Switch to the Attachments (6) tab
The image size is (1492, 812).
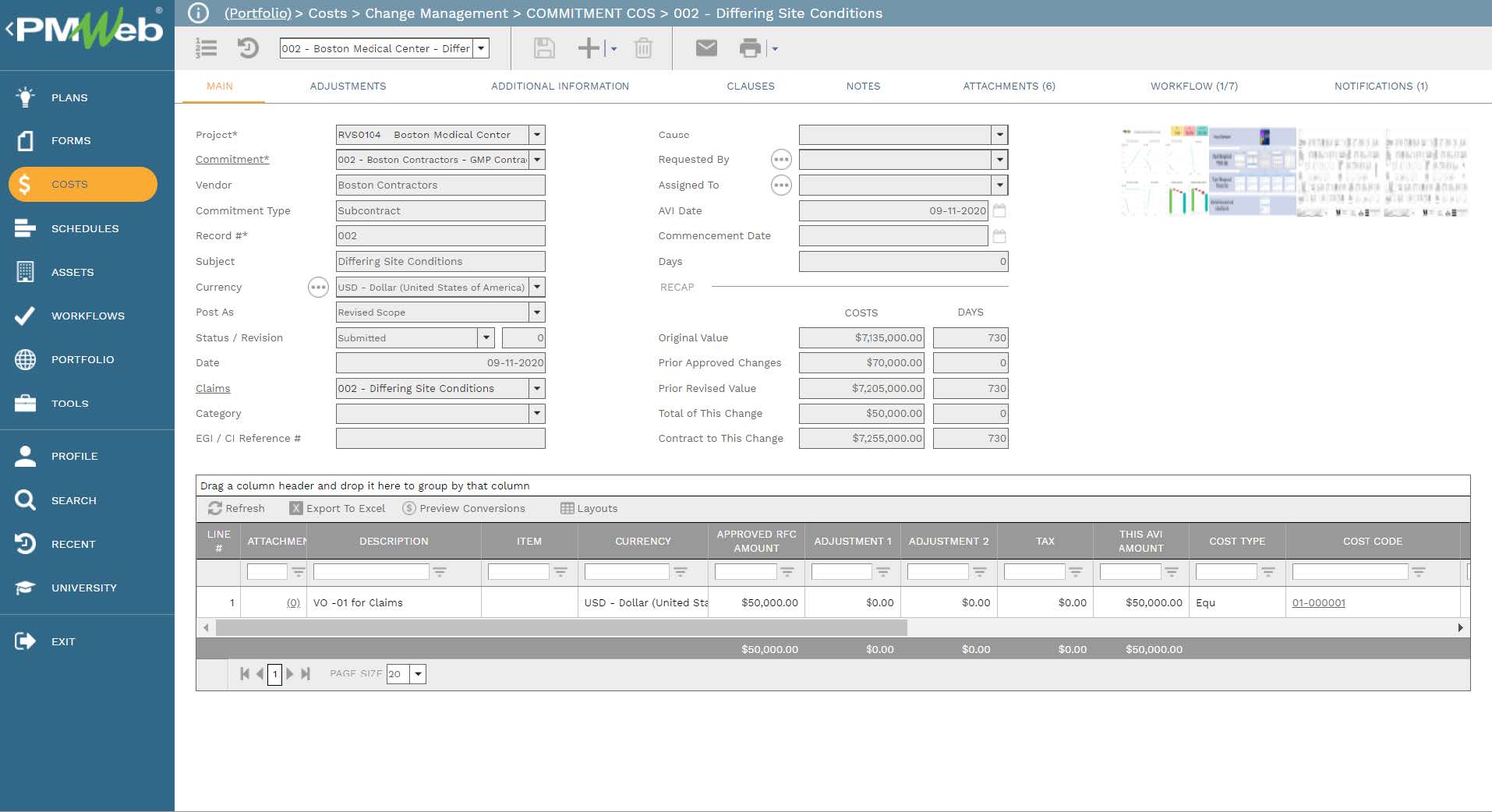click(x=1009, y=86)
